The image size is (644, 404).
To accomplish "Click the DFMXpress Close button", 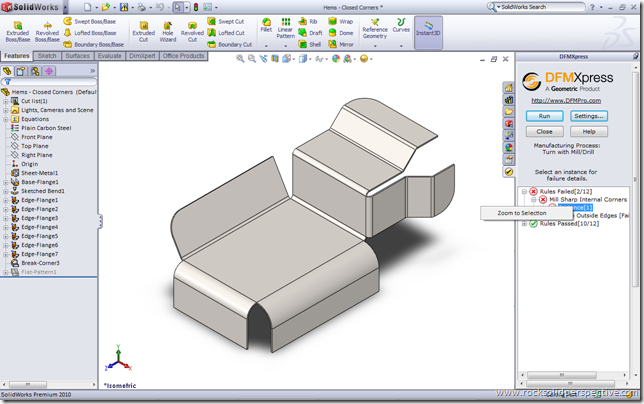I will pos(544,132).
